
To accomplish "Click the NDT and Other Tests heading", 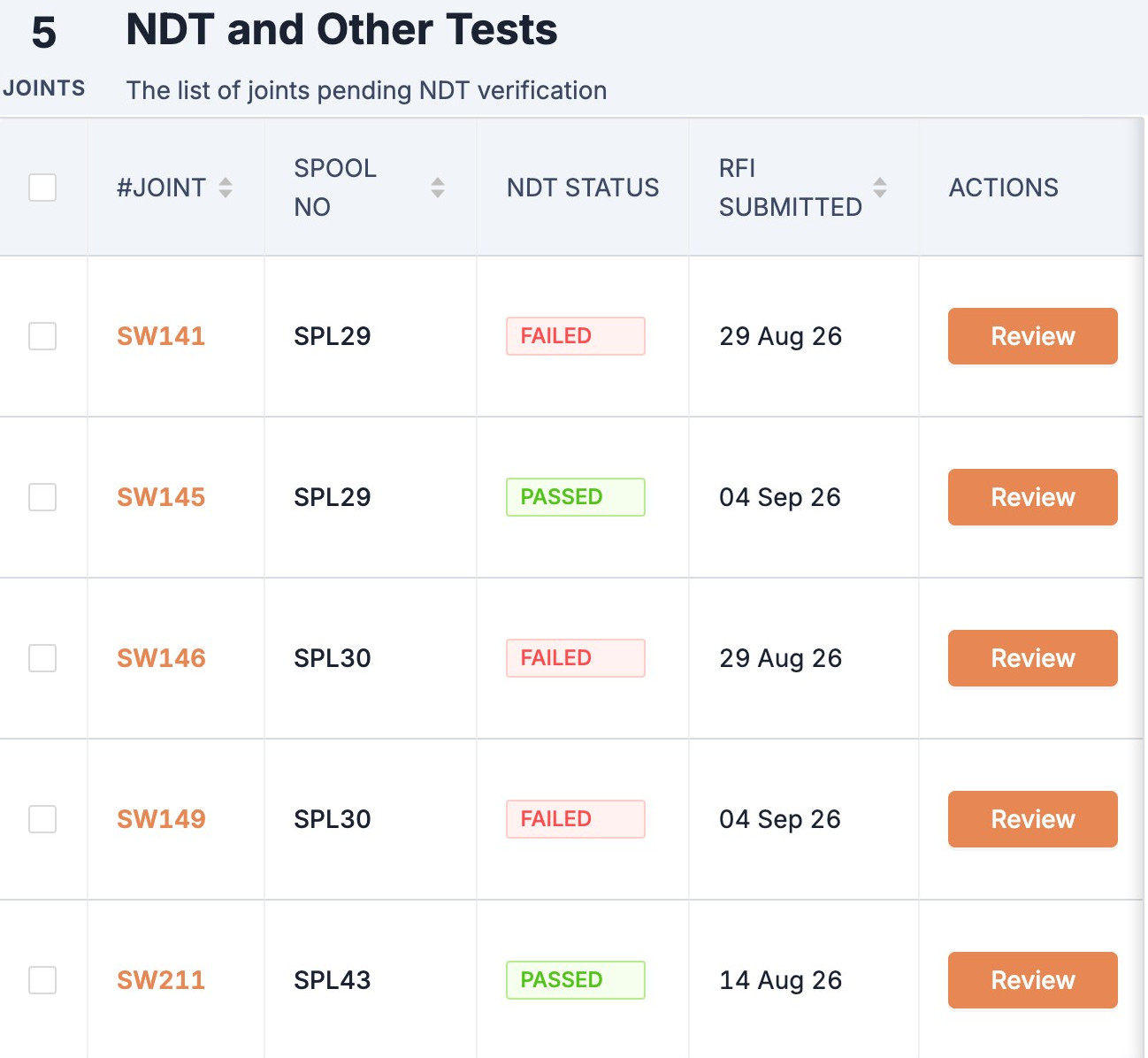I will [x=341, y=29].
